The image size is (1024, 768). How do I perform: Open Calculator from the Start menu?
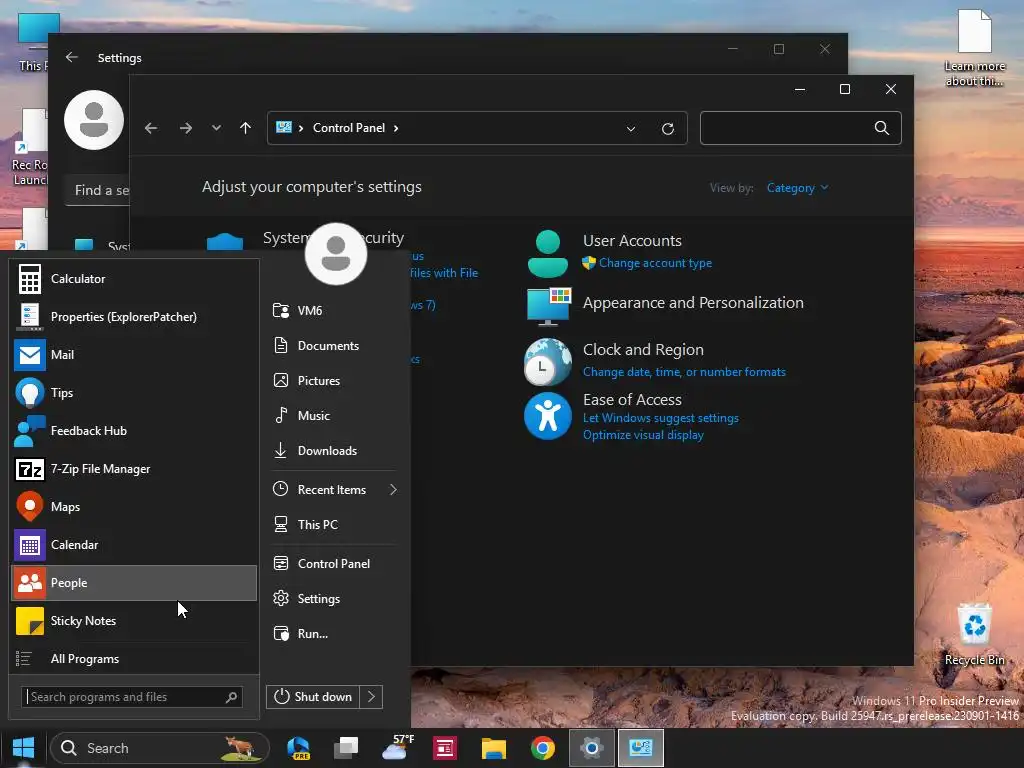(134, 279)
